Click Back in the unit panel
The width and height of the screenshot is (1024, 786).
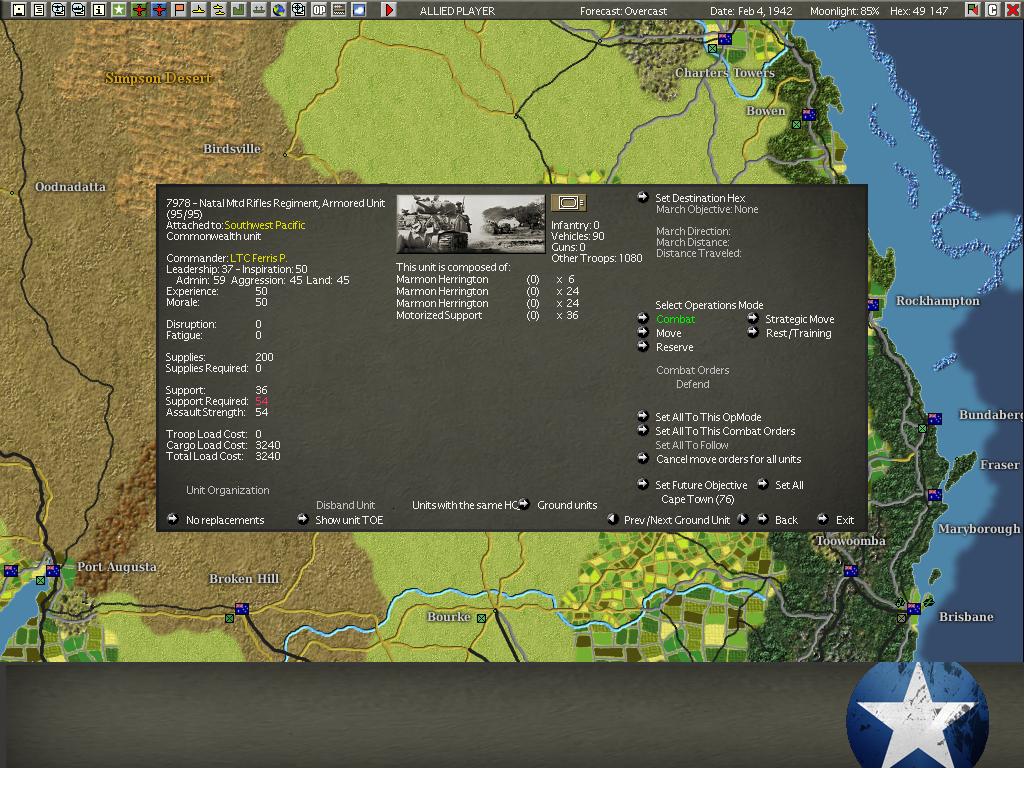point(786,520)
